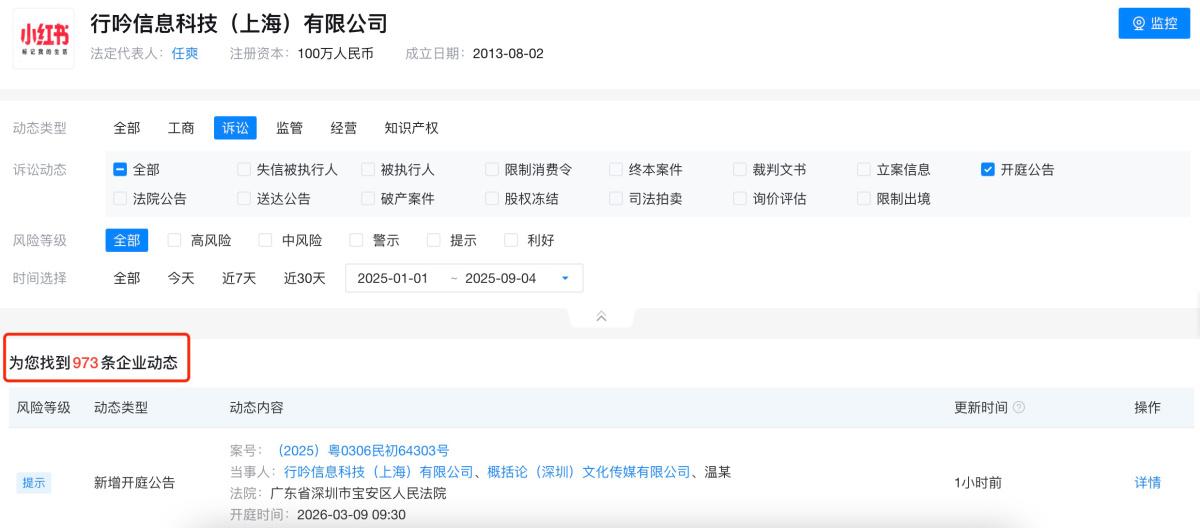Image resolution: width=1200 pixels, height=528 pixels.
Task: Check the 限制出境 checkbox
Action: tap(864, 199)
